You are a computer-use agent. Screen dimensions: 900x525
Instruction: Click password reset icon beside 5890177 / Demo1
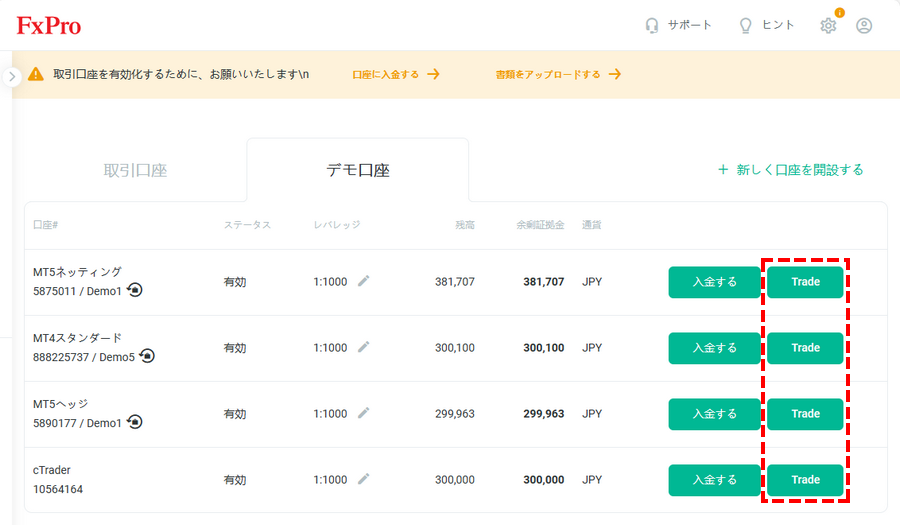135,422
